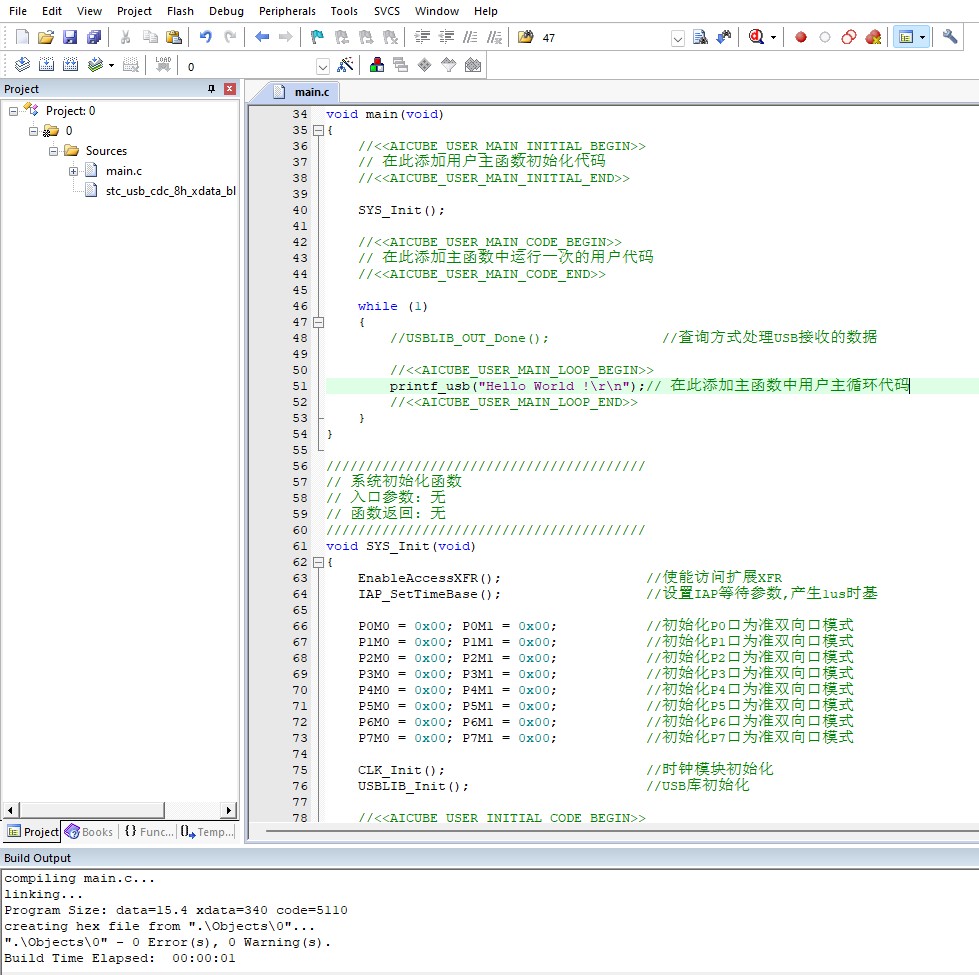
Task: Disable all breakpoints with the double-circle icon
Action: (849, 37)
